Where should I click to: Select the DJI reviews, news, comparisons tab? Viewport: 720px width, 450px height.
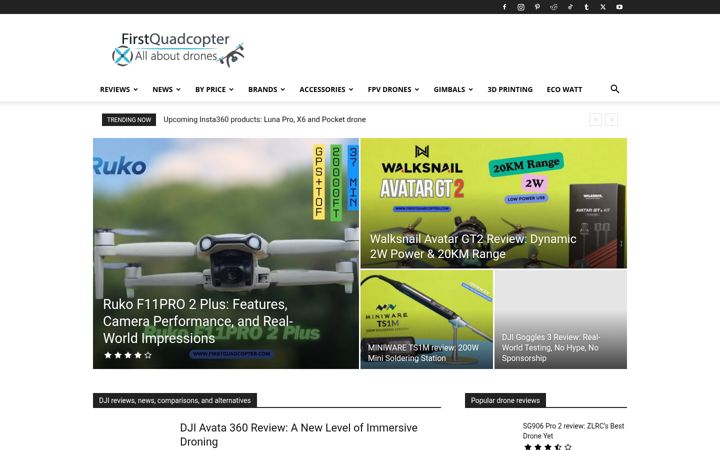[x=175, y=400]
